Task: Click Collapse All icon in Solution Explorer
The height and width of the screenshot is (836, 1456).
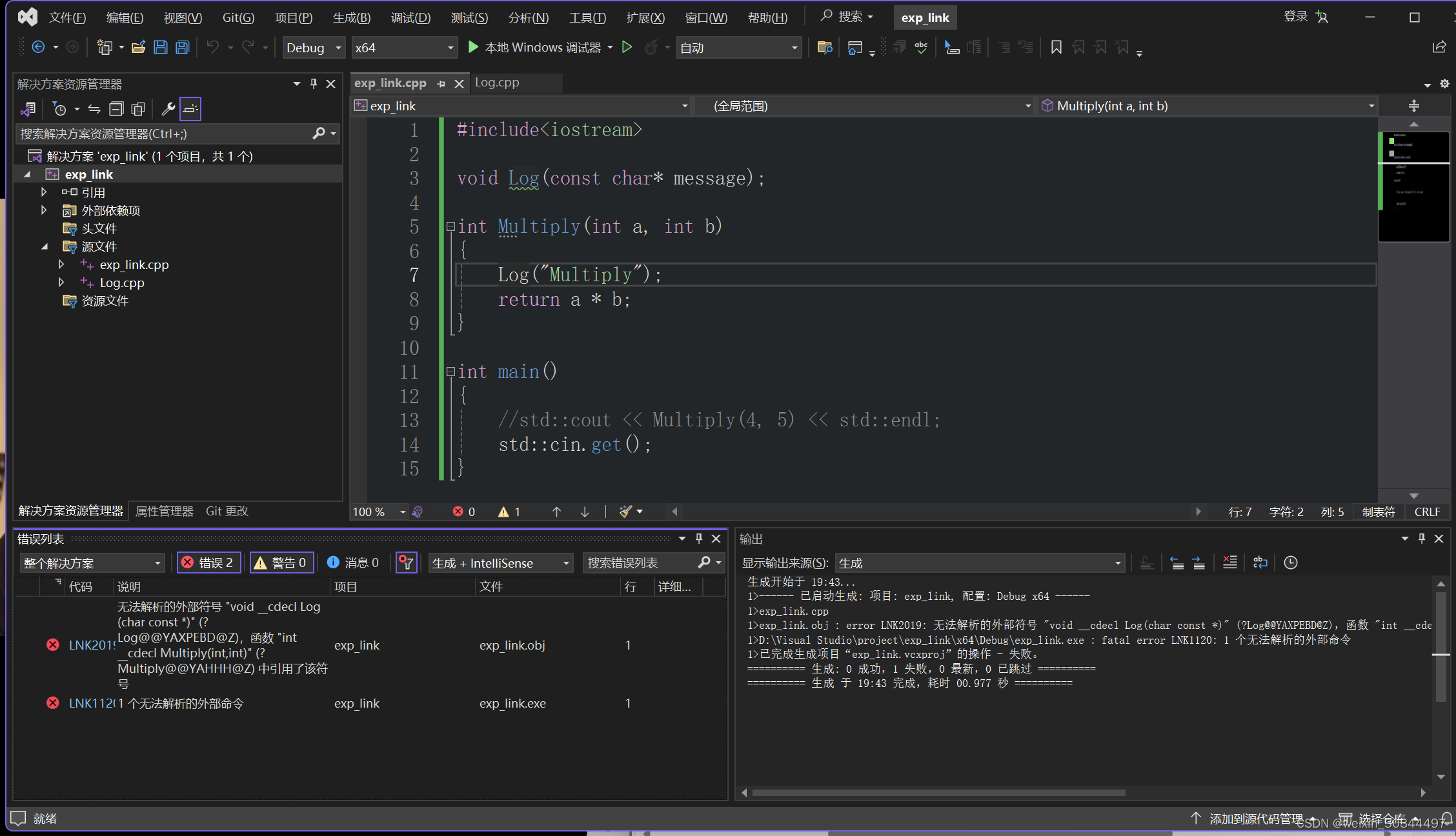Action: pyautogui.click(x=116, y=109)
